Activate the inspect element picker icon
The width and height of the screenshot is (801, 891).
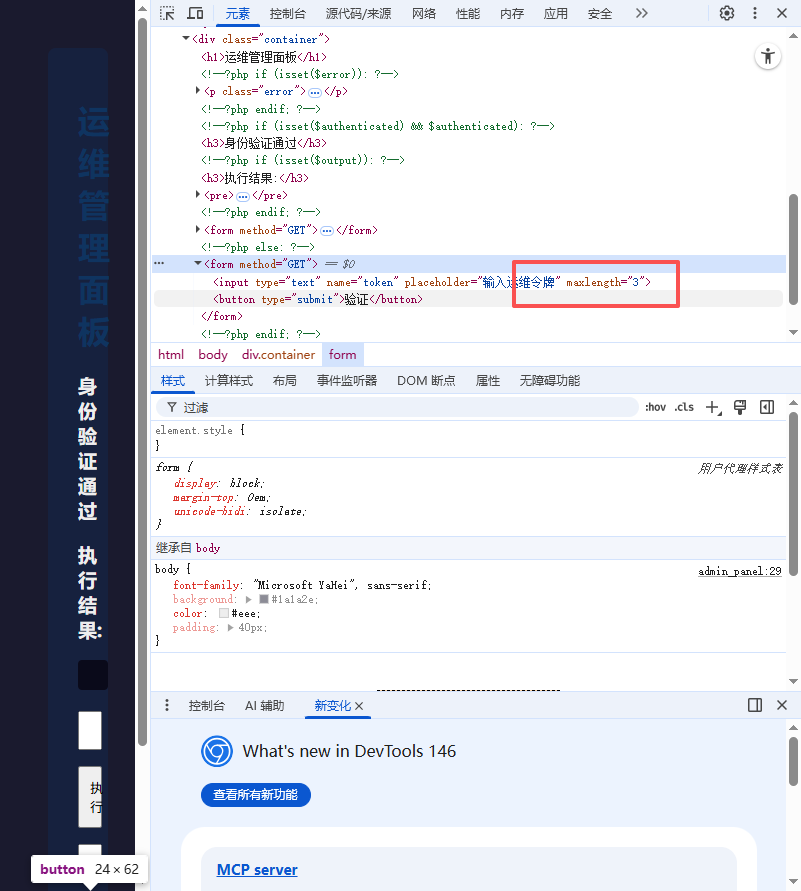pos(168,13)
